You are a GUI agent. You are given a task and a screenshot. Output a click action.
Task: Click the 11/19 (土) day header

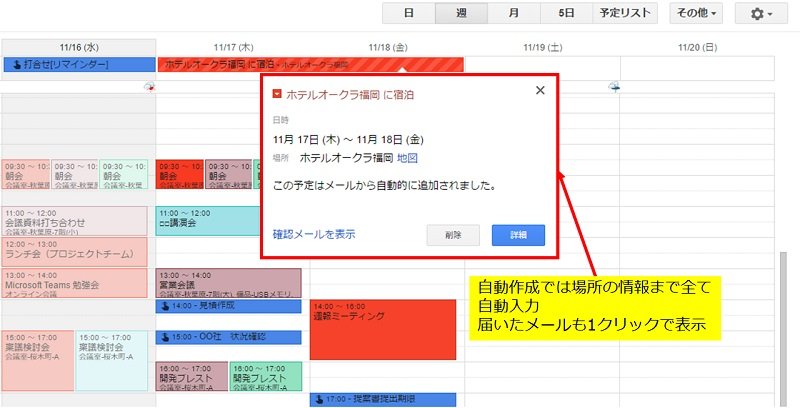[x=542, y=47]
